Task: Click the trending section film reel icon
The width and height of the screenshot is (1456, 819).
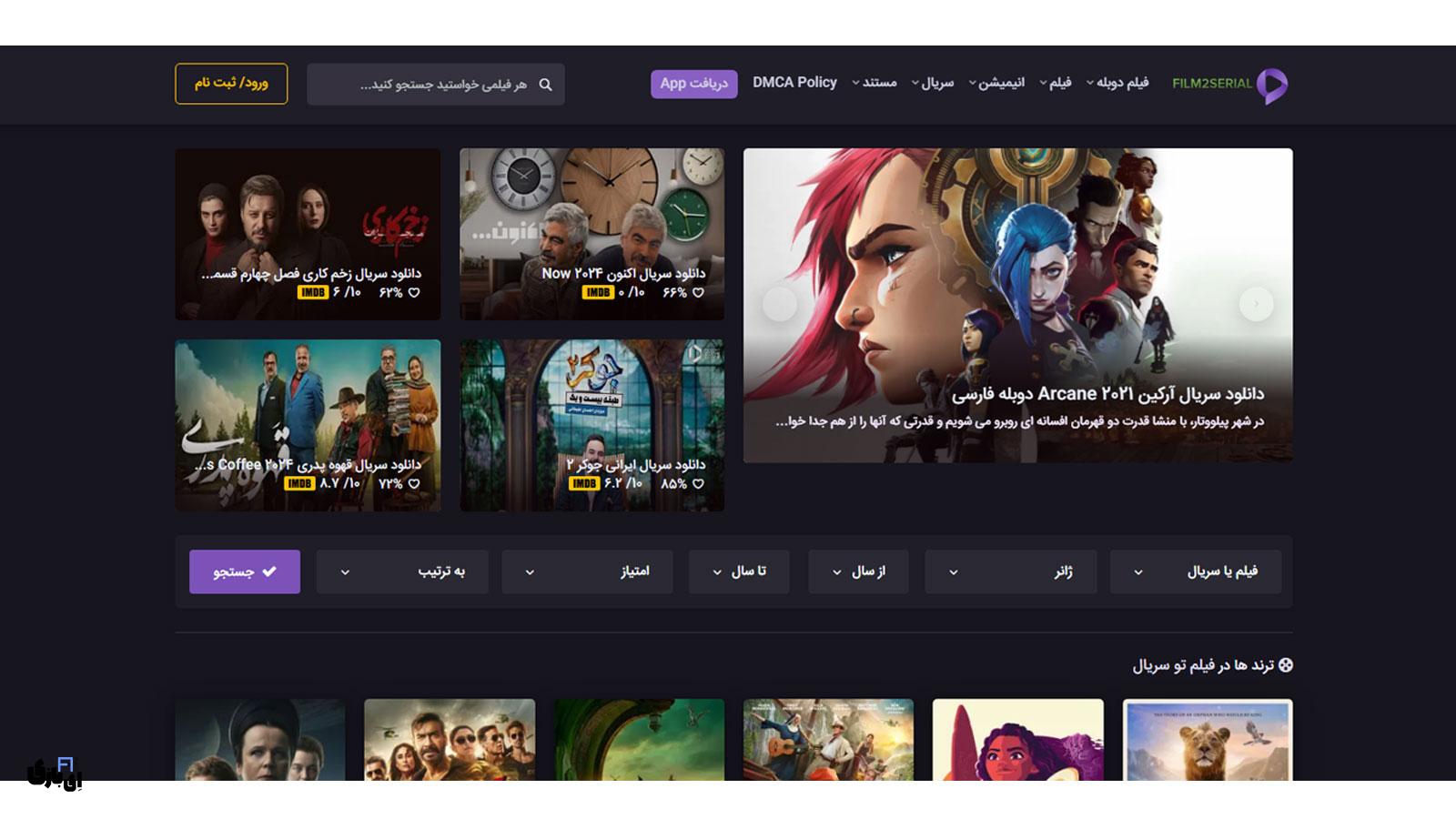Action: click(x=1285, y=665)
